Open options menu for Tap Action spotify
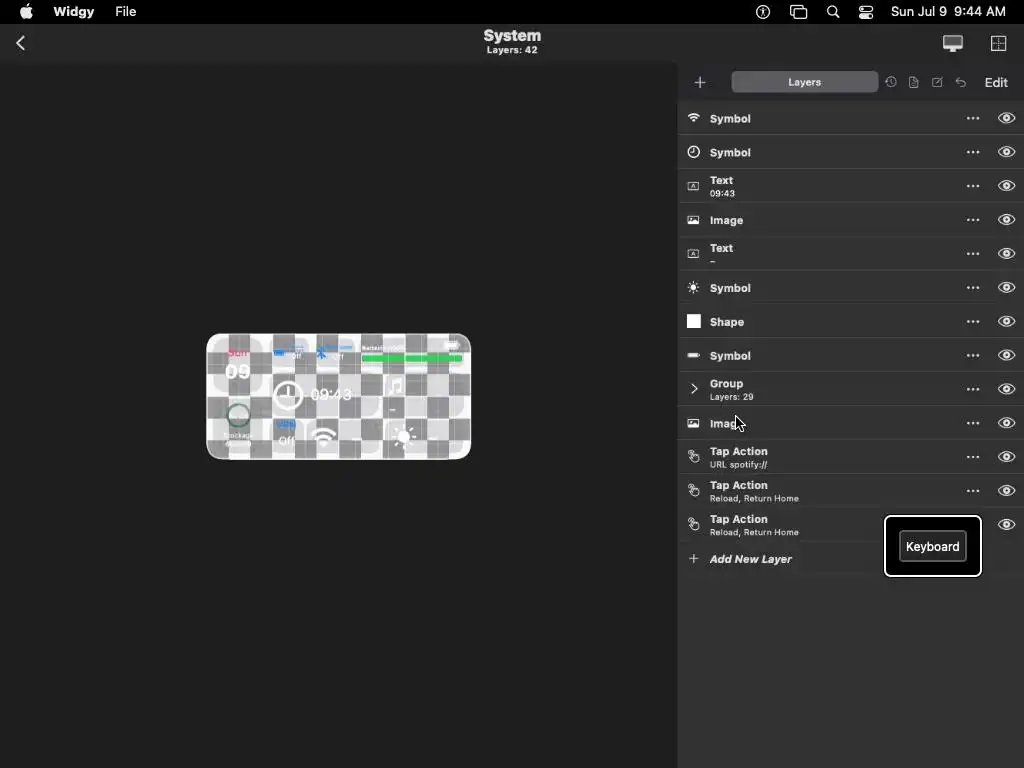The image size is (1024, 768). click(972, 457)
